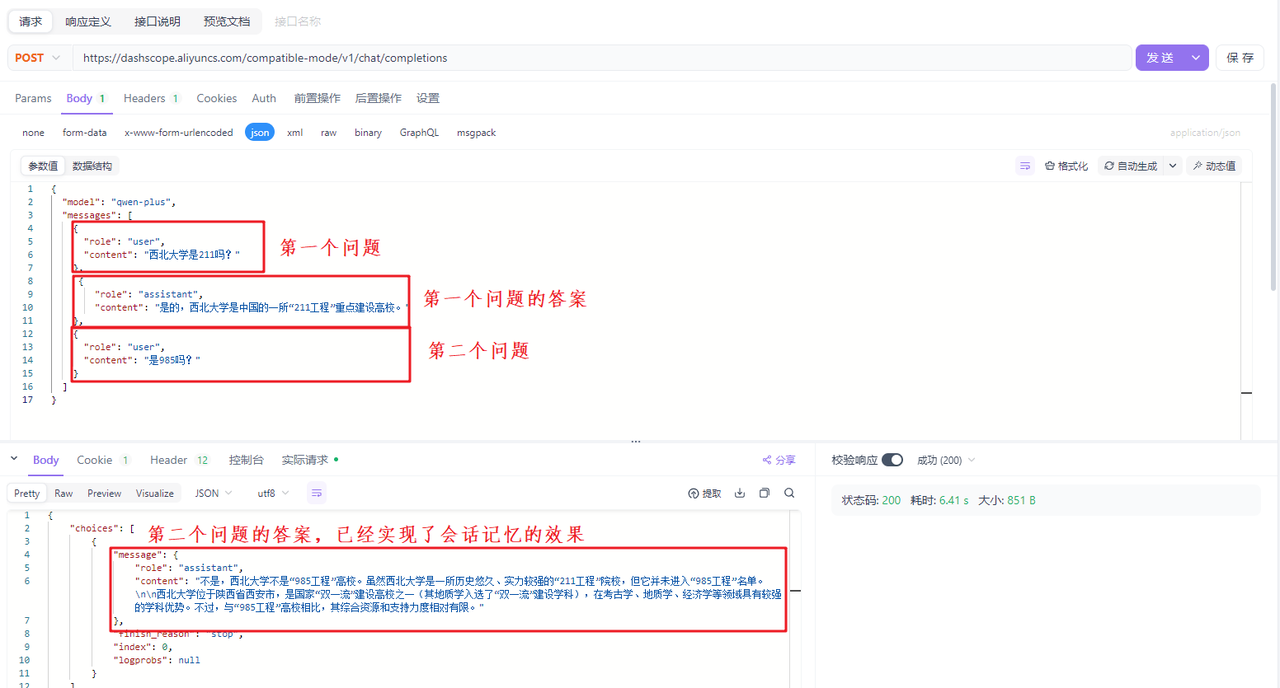Click the copy response body icon
Viewport: 1280px width, 688px height.
[764, 492]
